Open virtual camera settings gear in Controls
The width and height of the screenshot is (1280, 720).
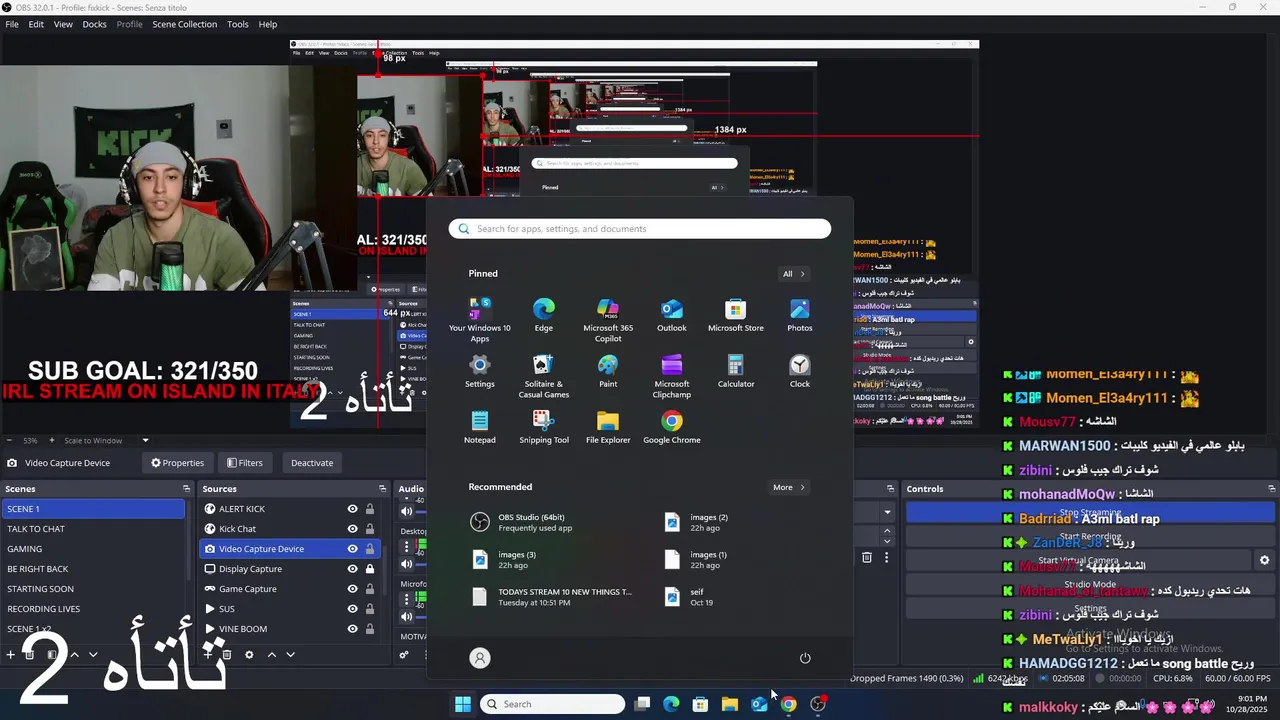[1264, 561]
